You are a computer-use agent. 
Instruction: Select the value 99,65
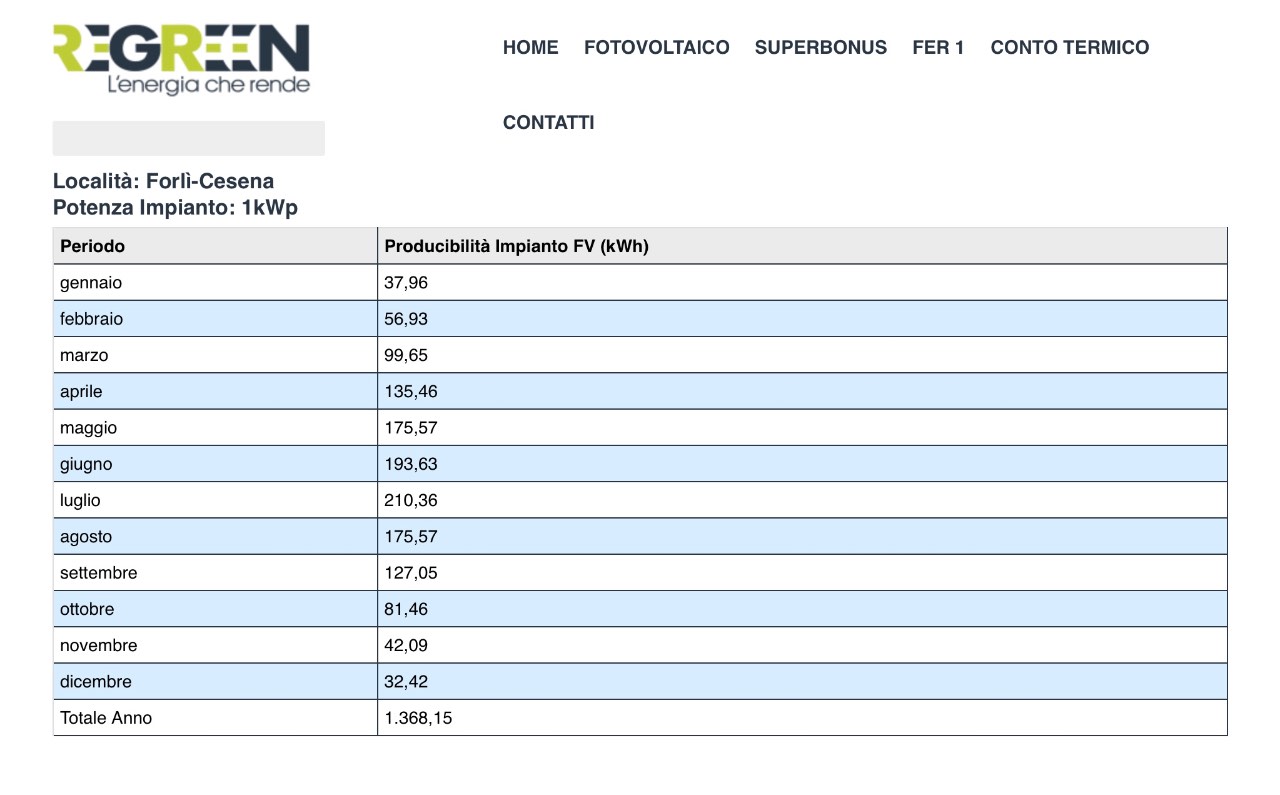pos(406,355)
